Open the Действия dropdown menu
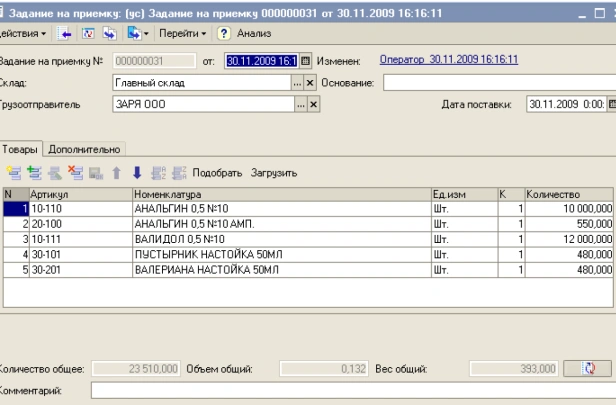The width and height of the screenshot is (616, 405). [23, 34]
